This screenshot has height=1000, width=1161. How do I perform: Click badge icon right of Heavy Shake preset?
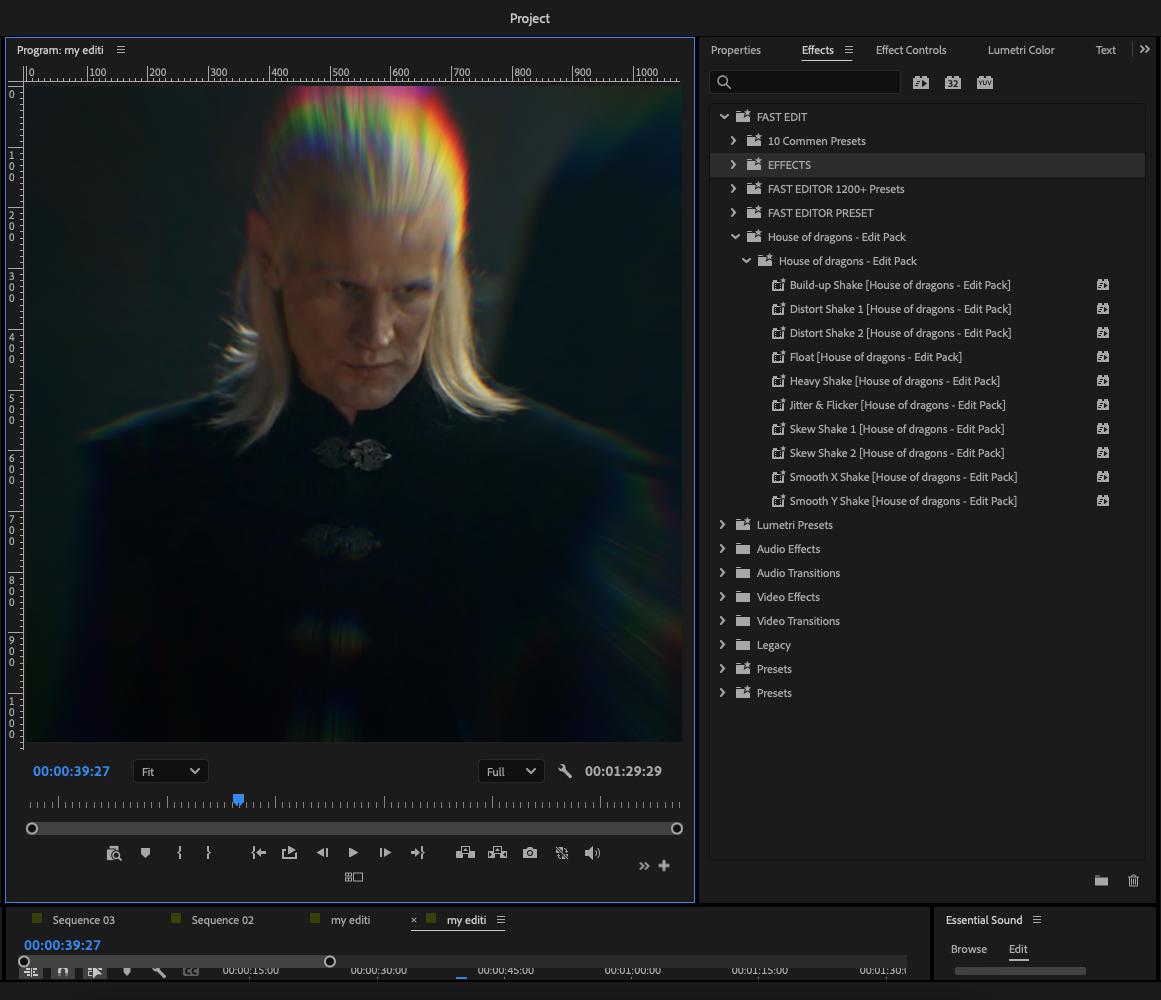1103,380
